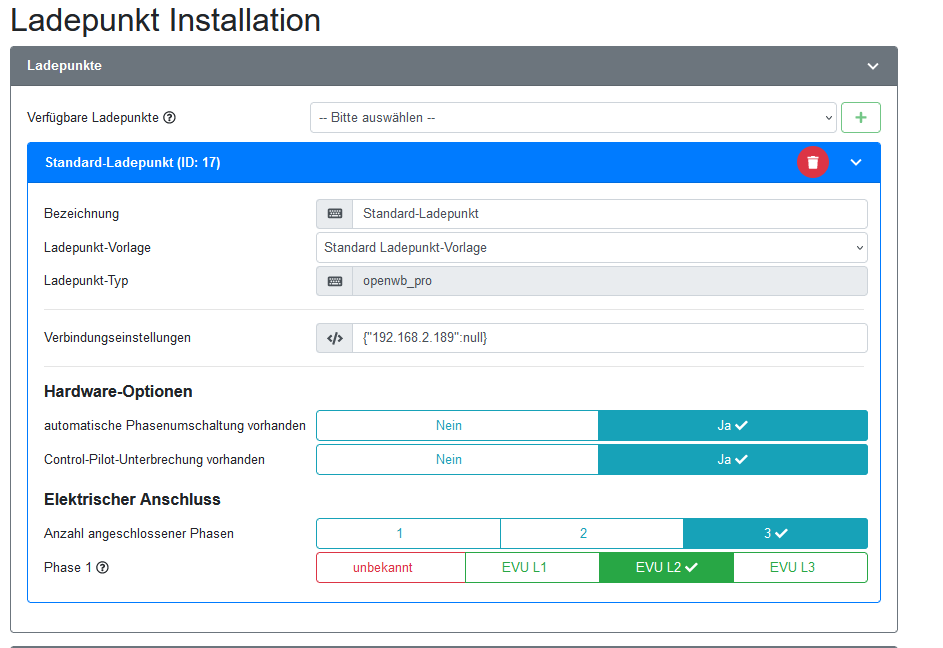Screen dimensions: 943x648
Task: Click keyboard icon beside Ladepunkt-Typ field
Action: pos(335,281)
